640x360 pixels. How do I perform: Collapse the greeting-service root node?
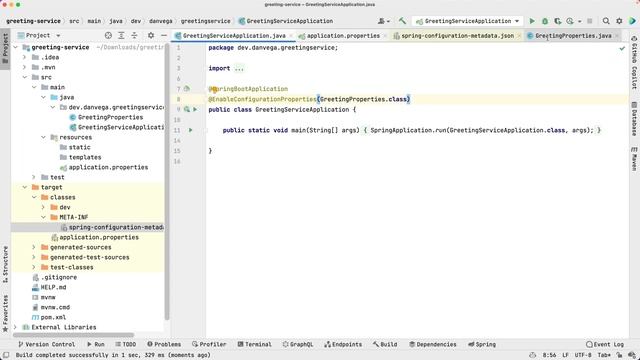point(16,47)
